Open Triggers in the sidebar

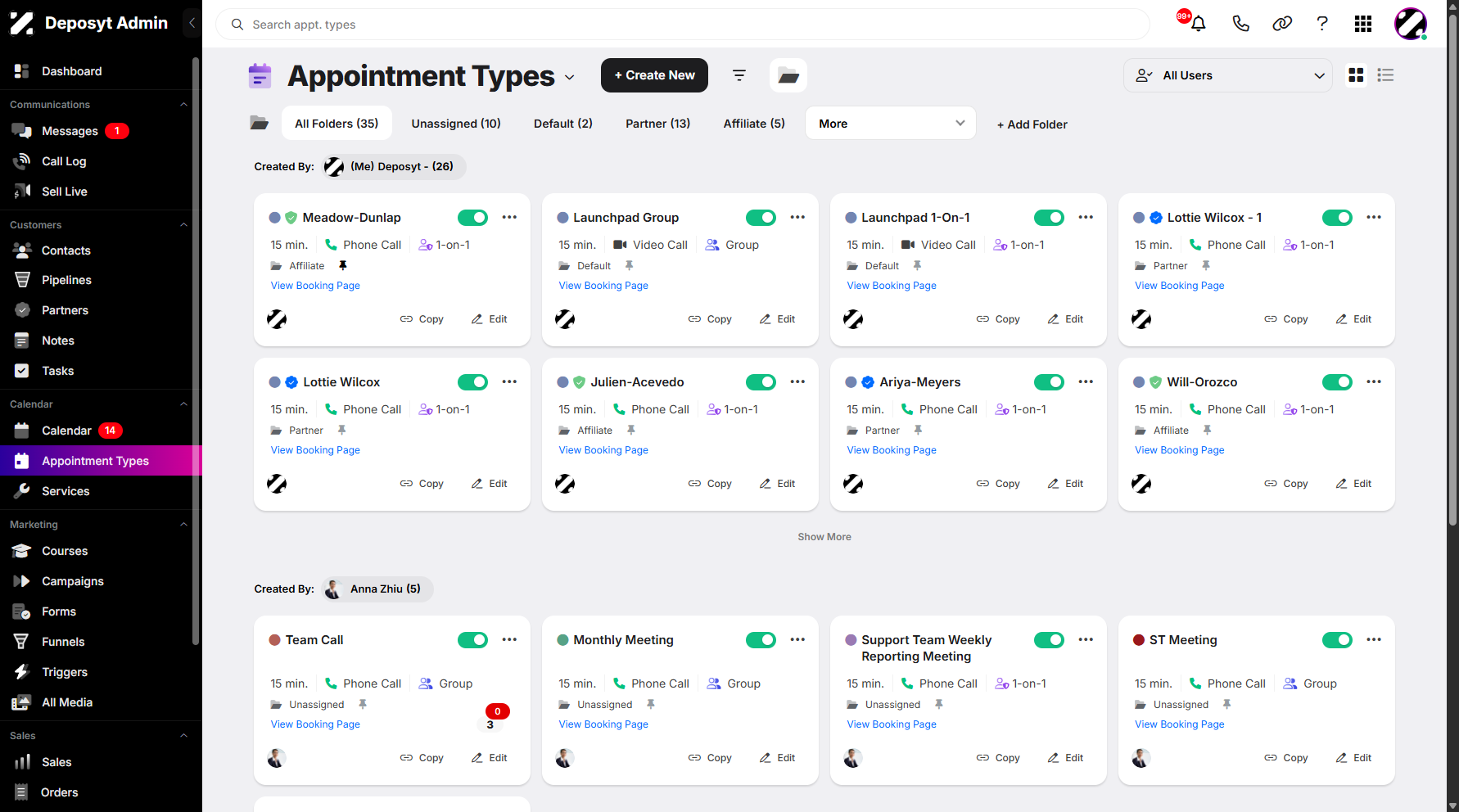pos(65,672)
